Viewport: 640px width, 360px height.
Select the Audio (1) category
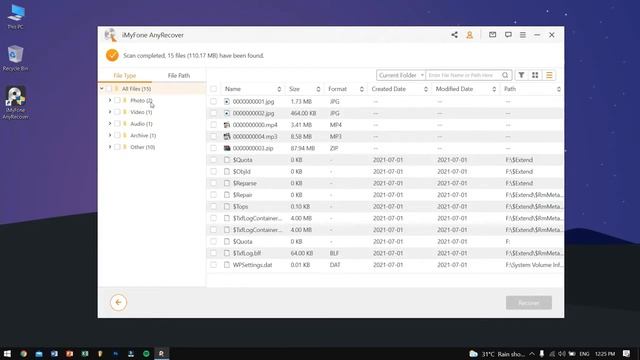(x=141, y=124)
